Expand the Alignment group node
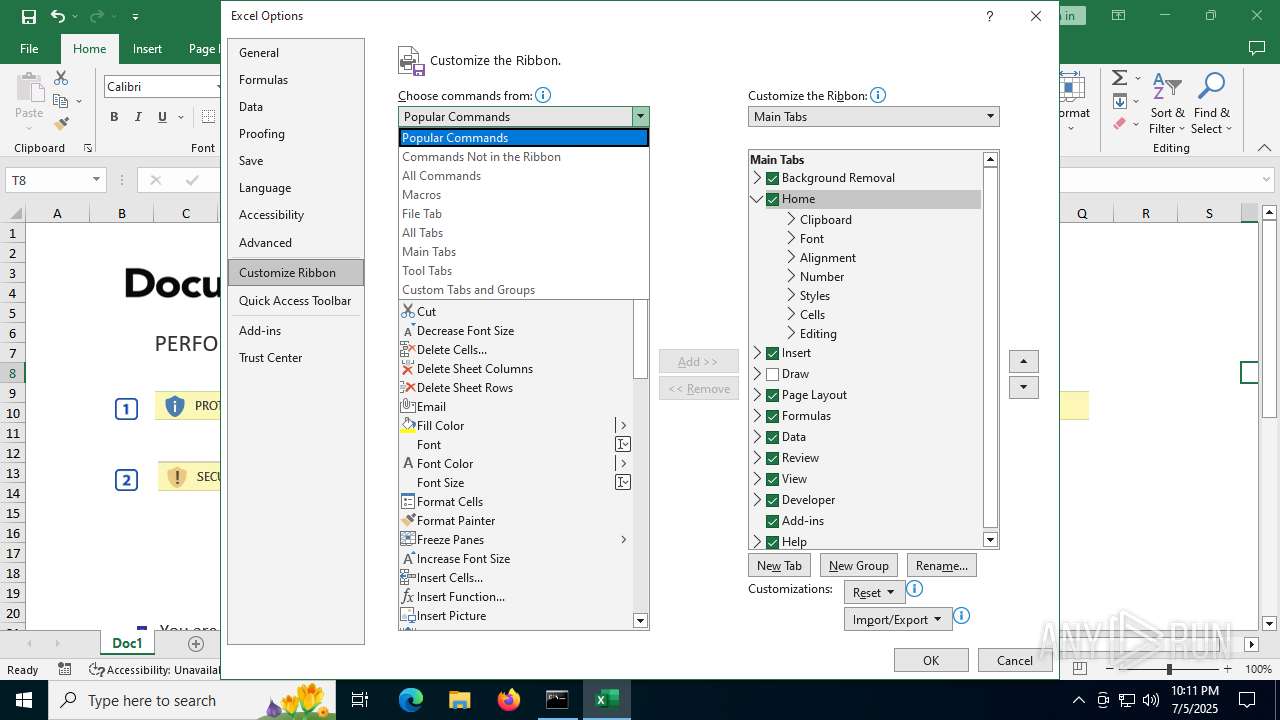The width and height of the screenshot is (1280, 720). tap(791, 257)
